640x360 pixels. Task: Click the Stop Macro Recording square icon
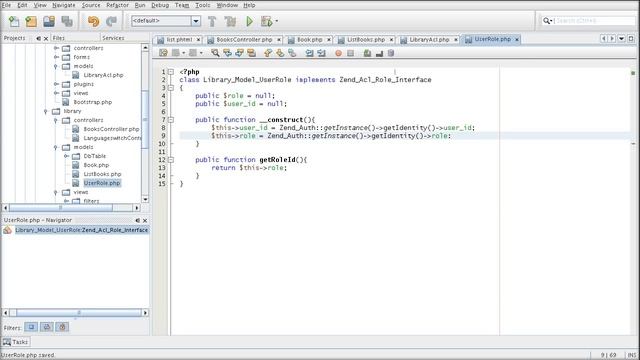(x=350, y=53)
